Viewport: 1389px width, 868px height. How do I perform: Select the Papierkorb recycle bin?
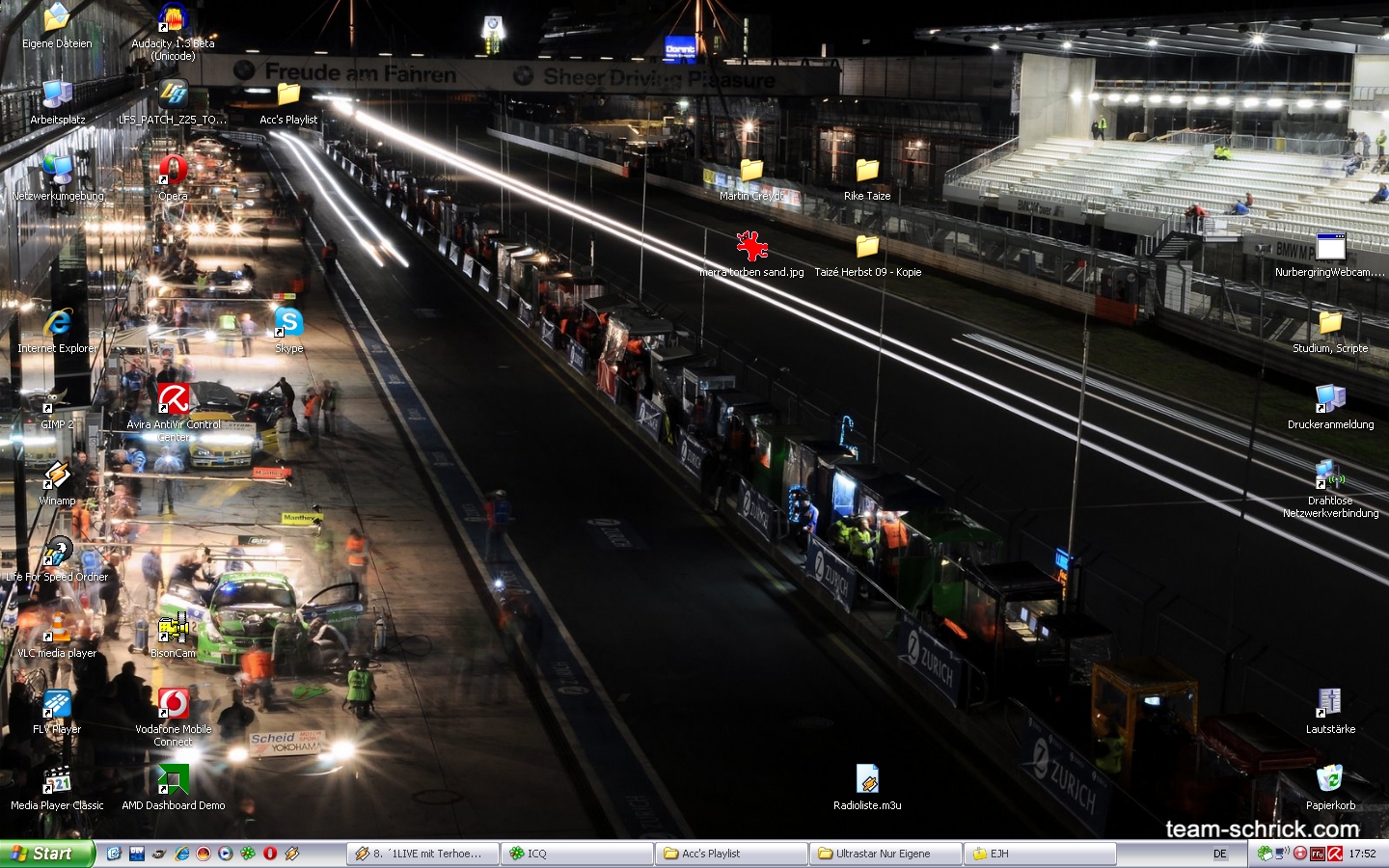pyautogui.click(x=1330, y=789)
